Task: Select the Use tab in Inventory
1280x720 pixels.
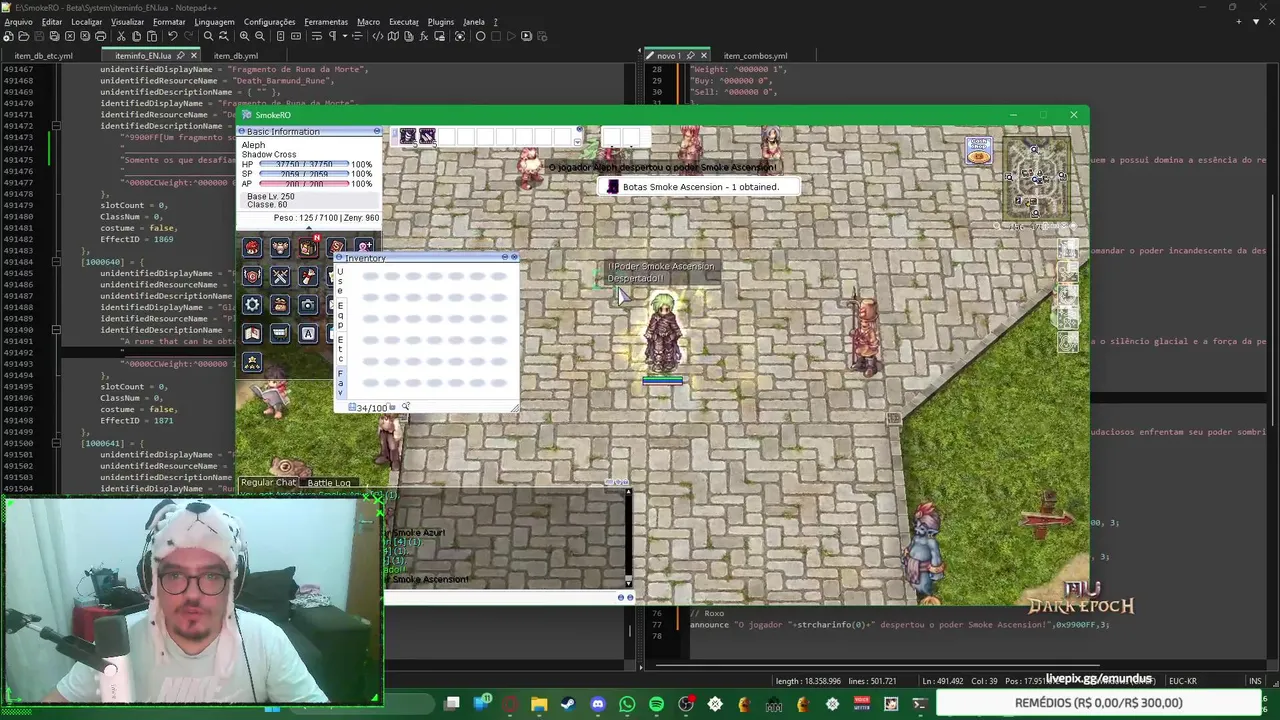Action: pos(340,281)
